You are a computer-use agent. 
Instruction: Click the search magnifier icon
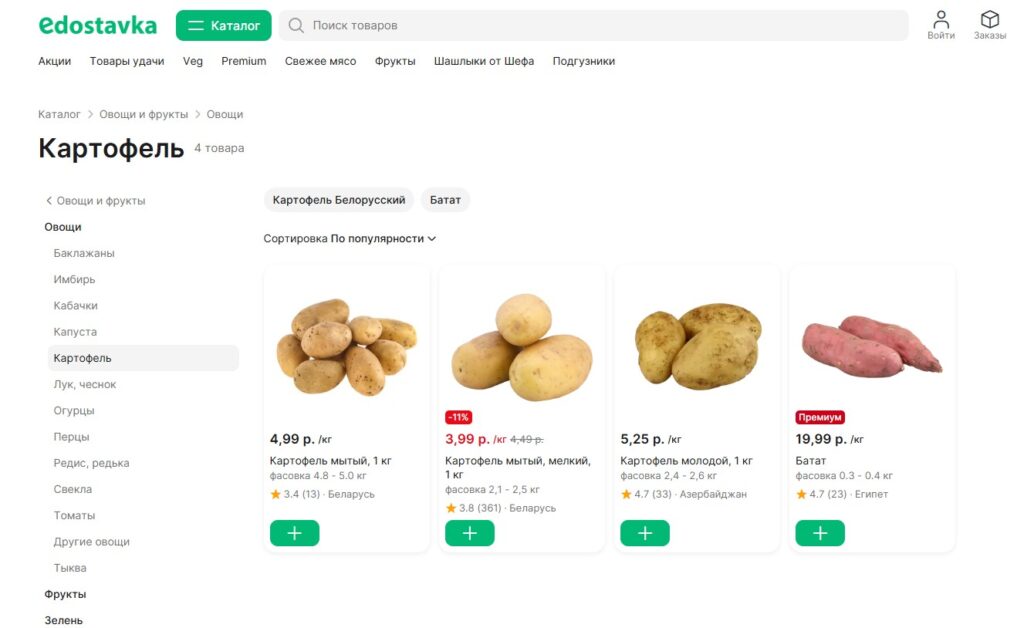[x=296, y=25]
